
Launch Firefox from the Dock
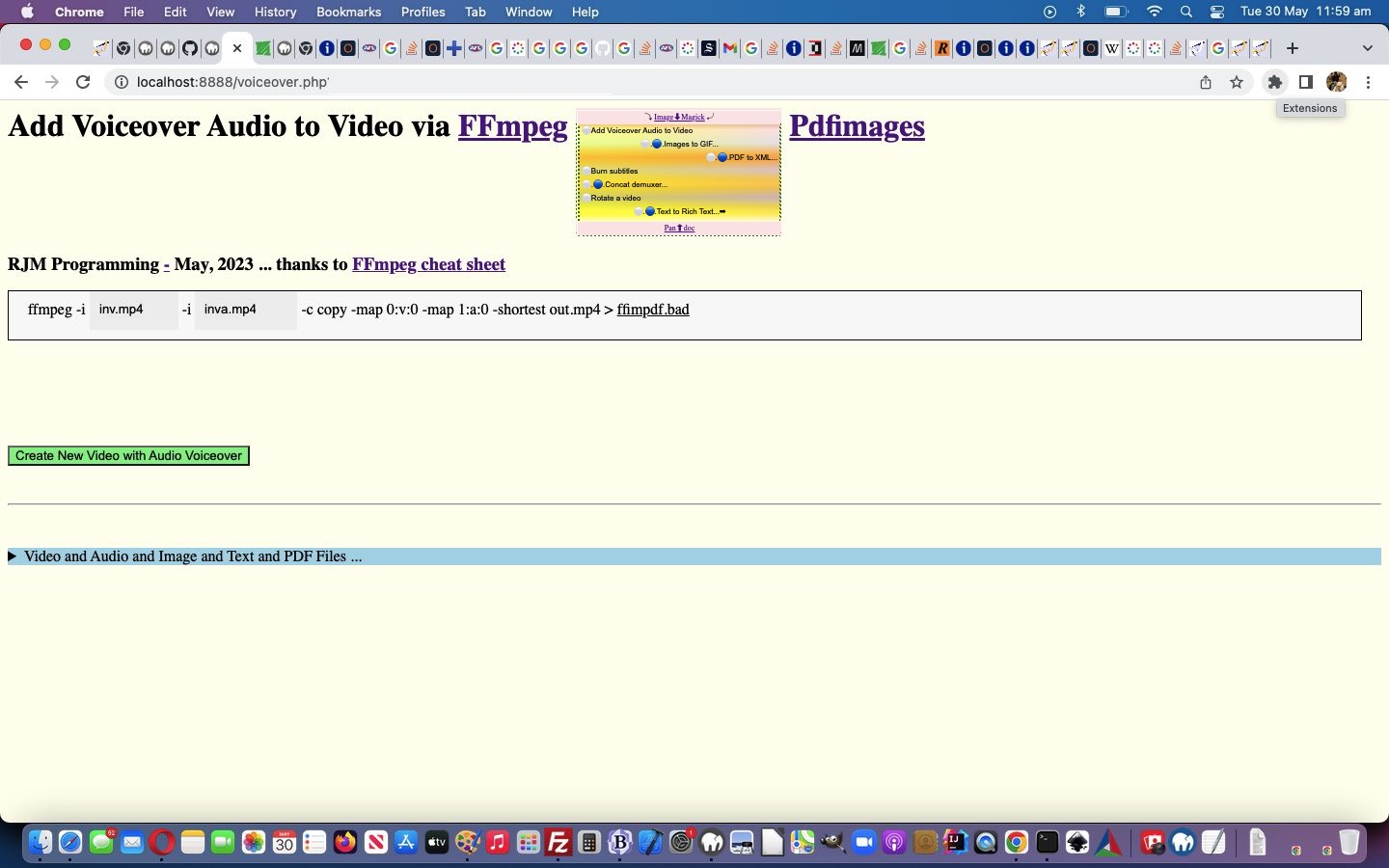point(344,842)
